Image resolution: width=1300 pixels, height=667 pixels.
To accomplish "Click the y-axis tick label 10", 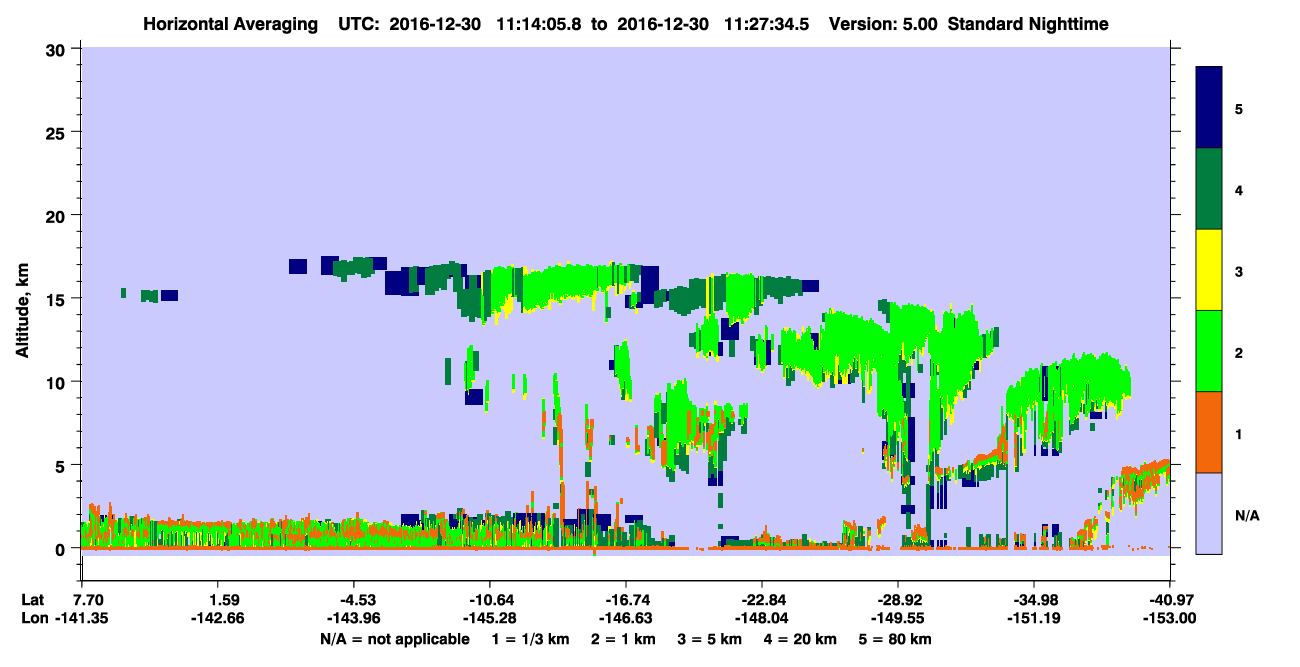I will click(x=58, y=382).
